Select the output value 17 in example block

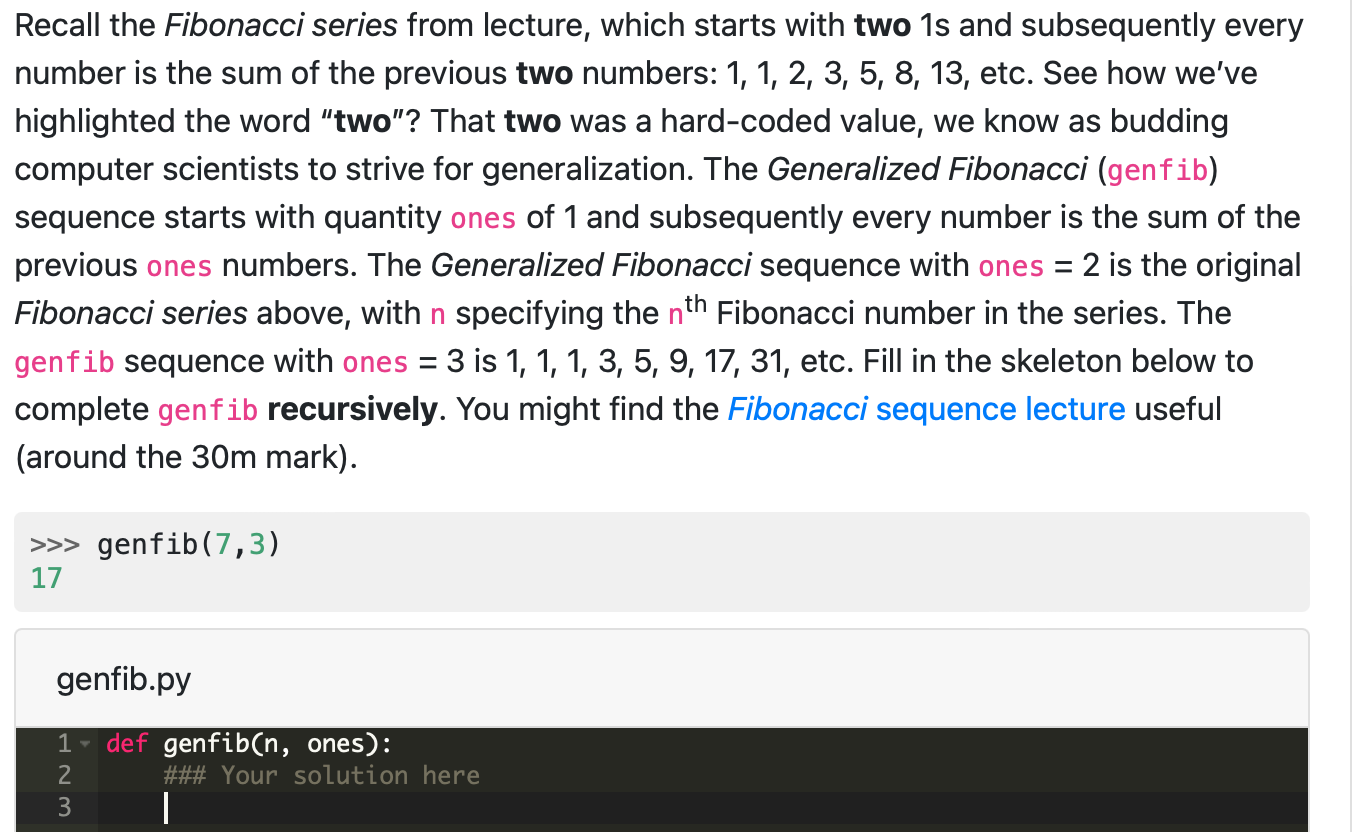pos(45,578)
